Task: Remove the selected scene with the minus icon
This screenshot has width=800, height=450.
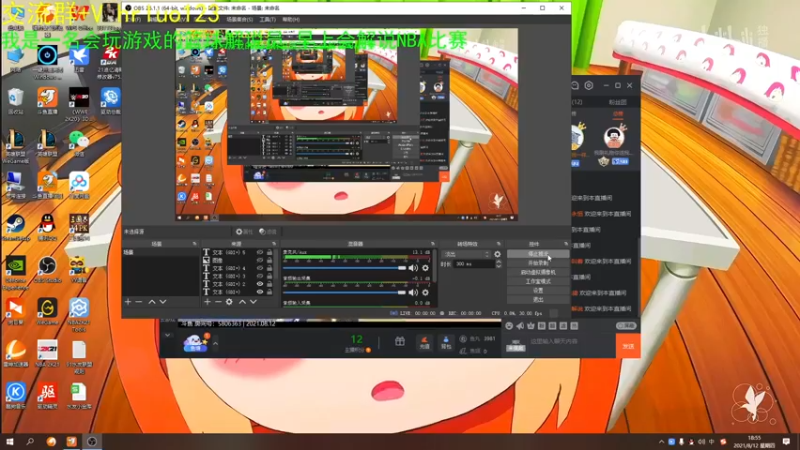Action: [x=139, y=302]
